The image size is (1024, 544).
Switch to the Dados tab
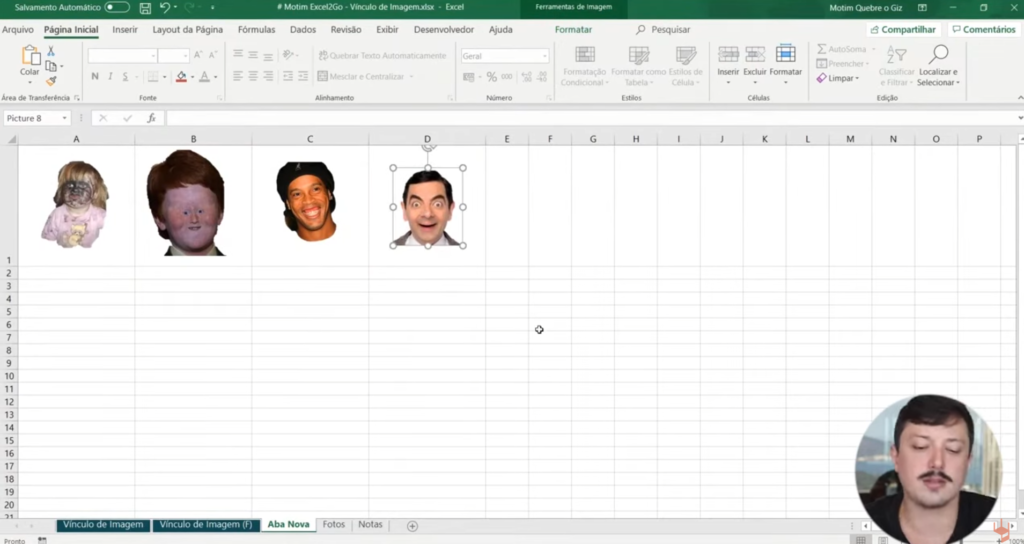302,29
